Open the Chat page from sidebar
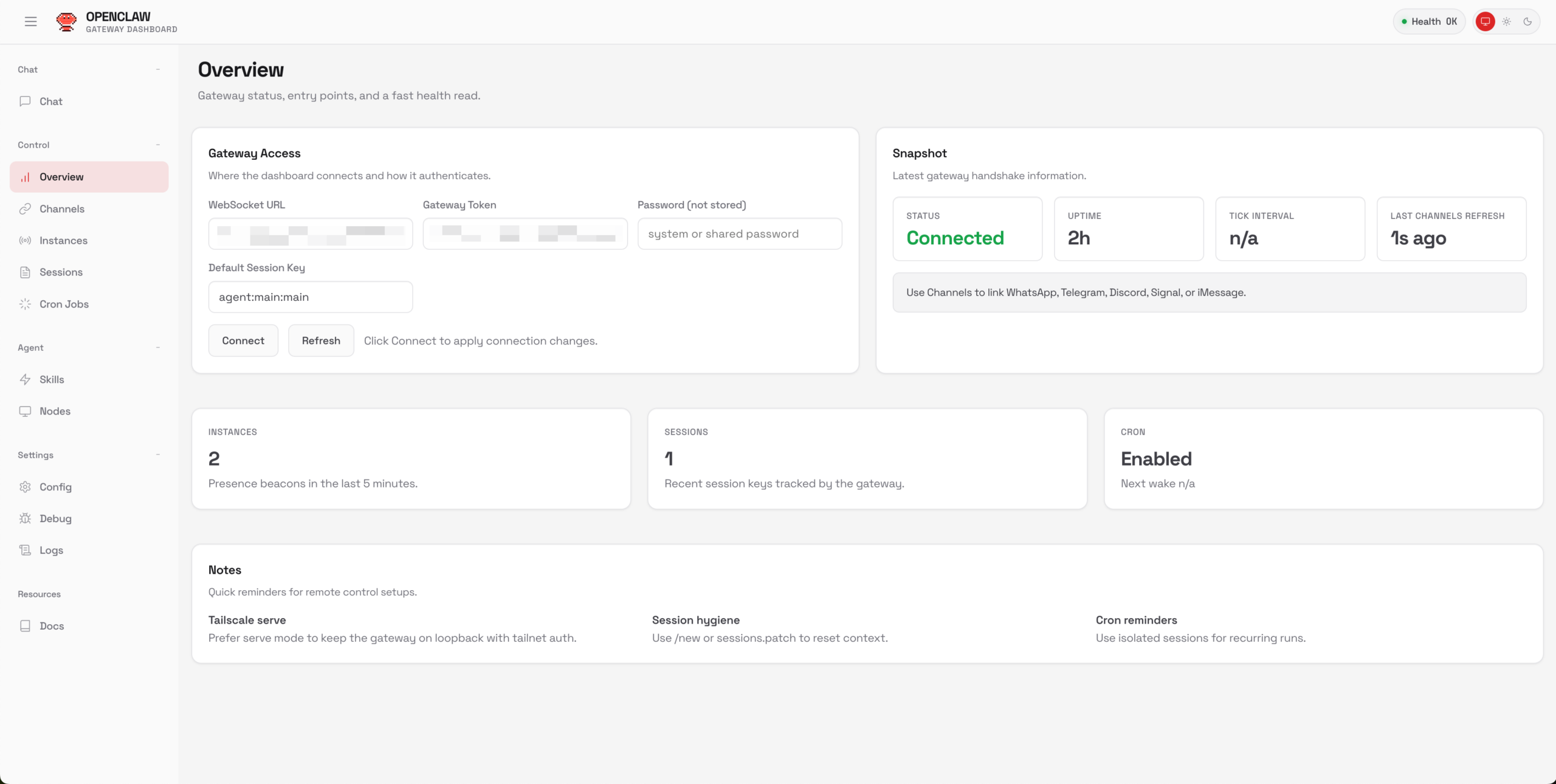Screen dimensions: 1556x784 (51, 101)
